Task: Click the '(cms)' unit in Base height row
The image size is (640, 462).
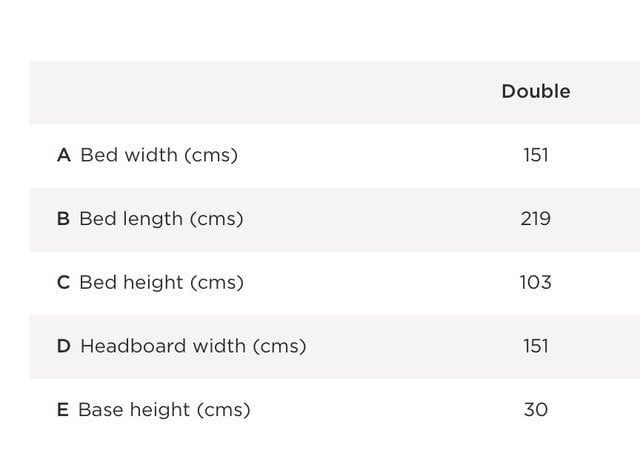Action: click(x=223, y=410)
